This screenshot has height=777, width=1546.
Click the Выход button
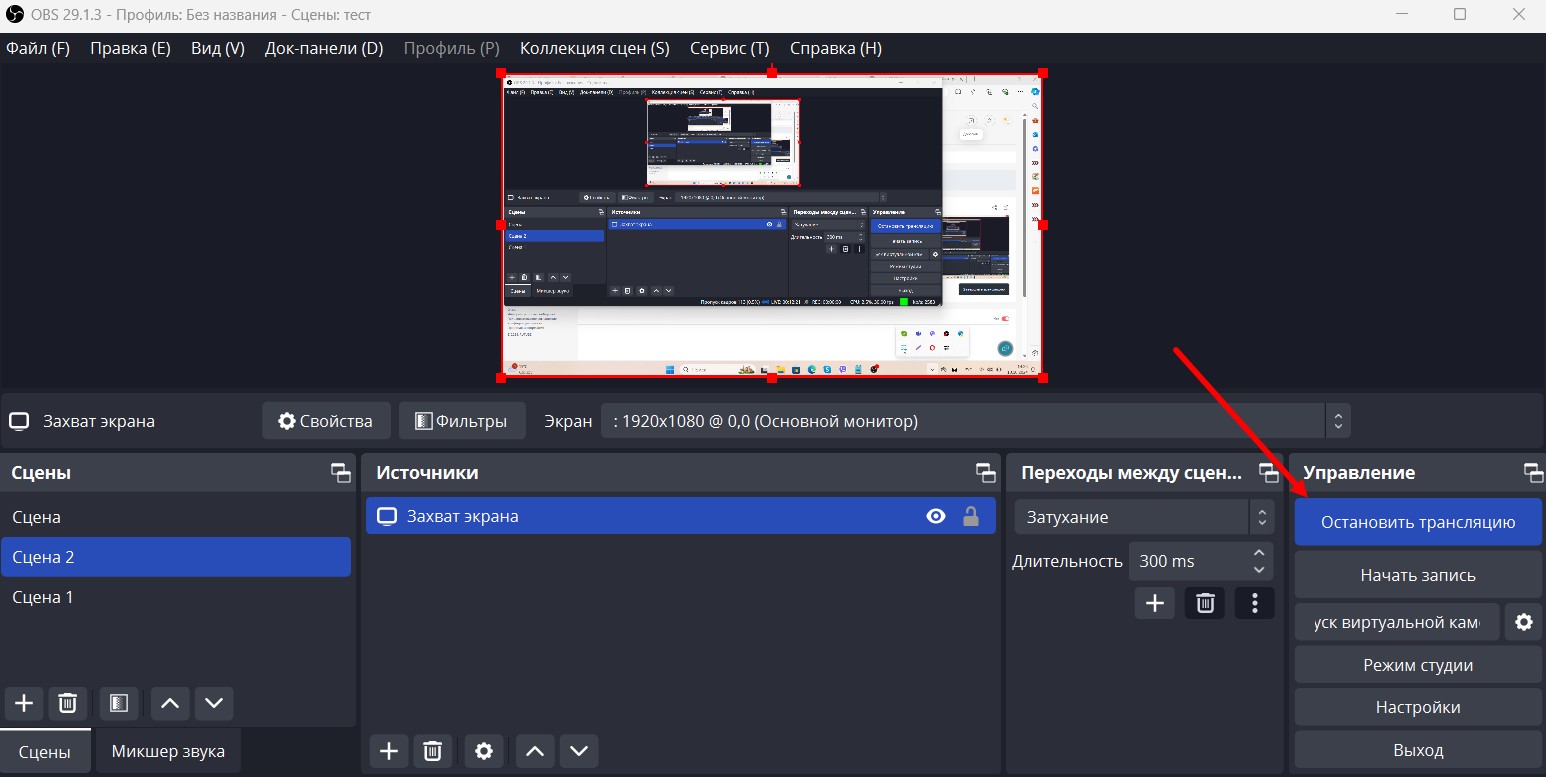click(x=1418, y=749)
